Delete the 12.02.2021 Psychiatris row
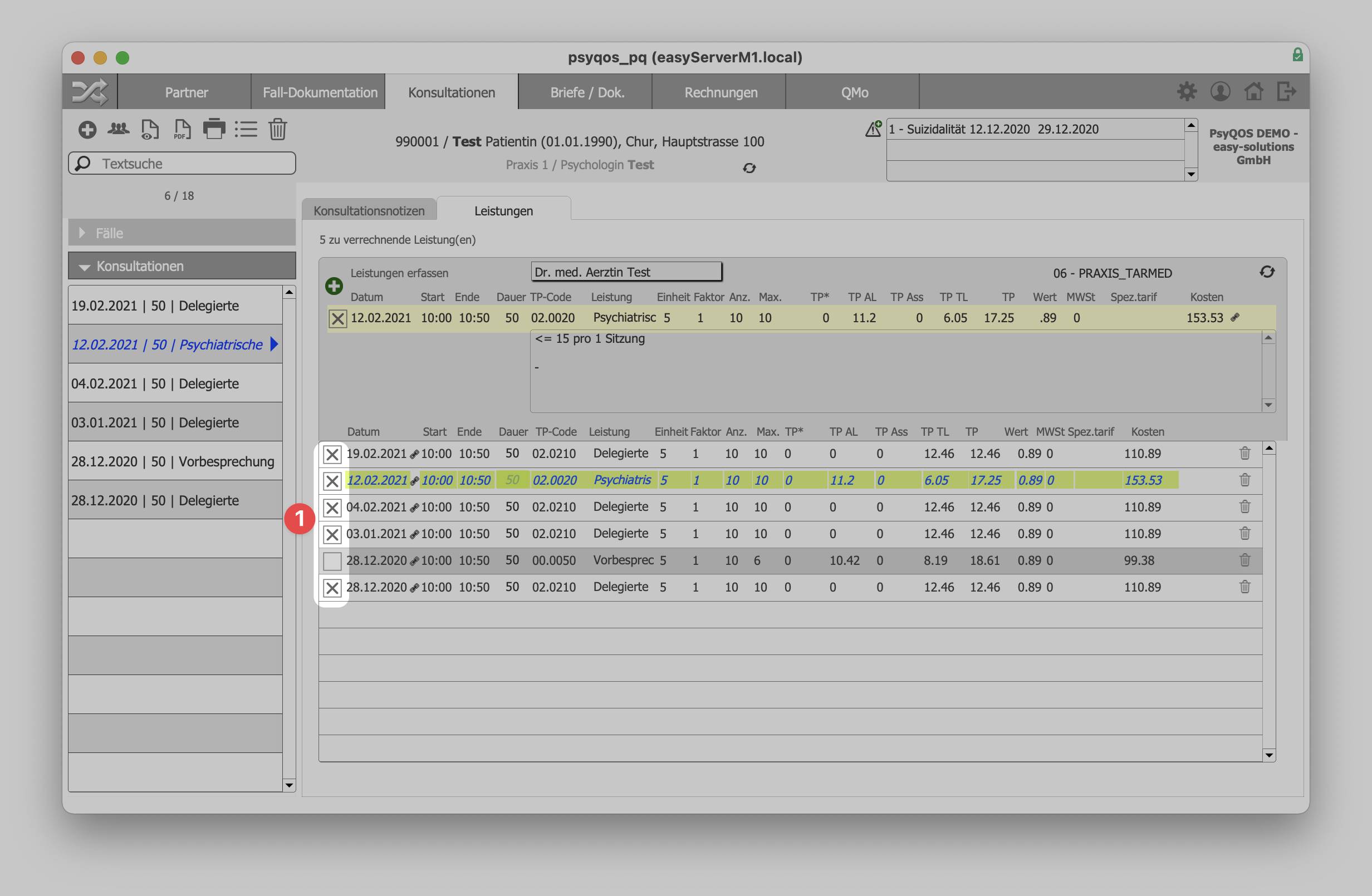1372x896 pixels. (x=1244, y=480)
